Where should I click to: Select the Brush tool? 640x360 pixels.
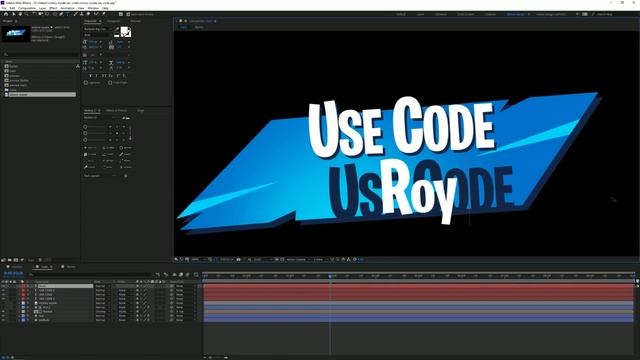[75, 14]
